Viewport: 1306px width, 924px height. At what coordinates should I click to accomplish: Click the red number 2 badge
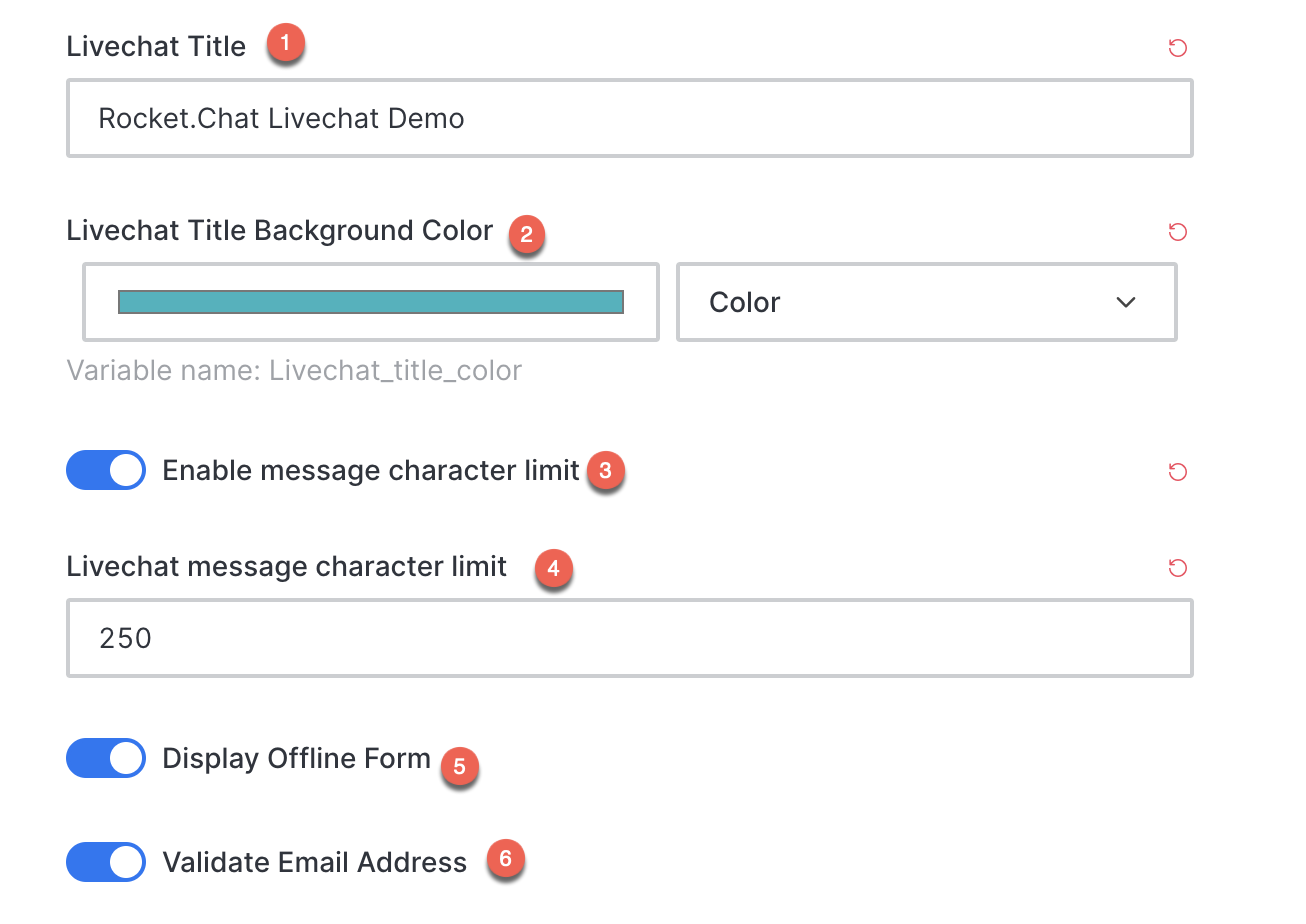(526, 236)
